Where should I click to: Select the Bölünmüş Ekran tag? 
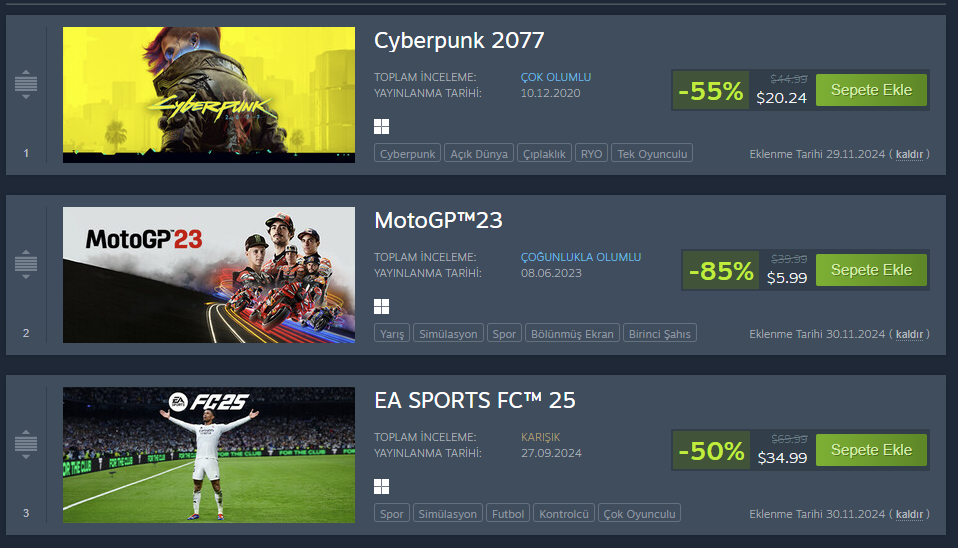(571, 334)
